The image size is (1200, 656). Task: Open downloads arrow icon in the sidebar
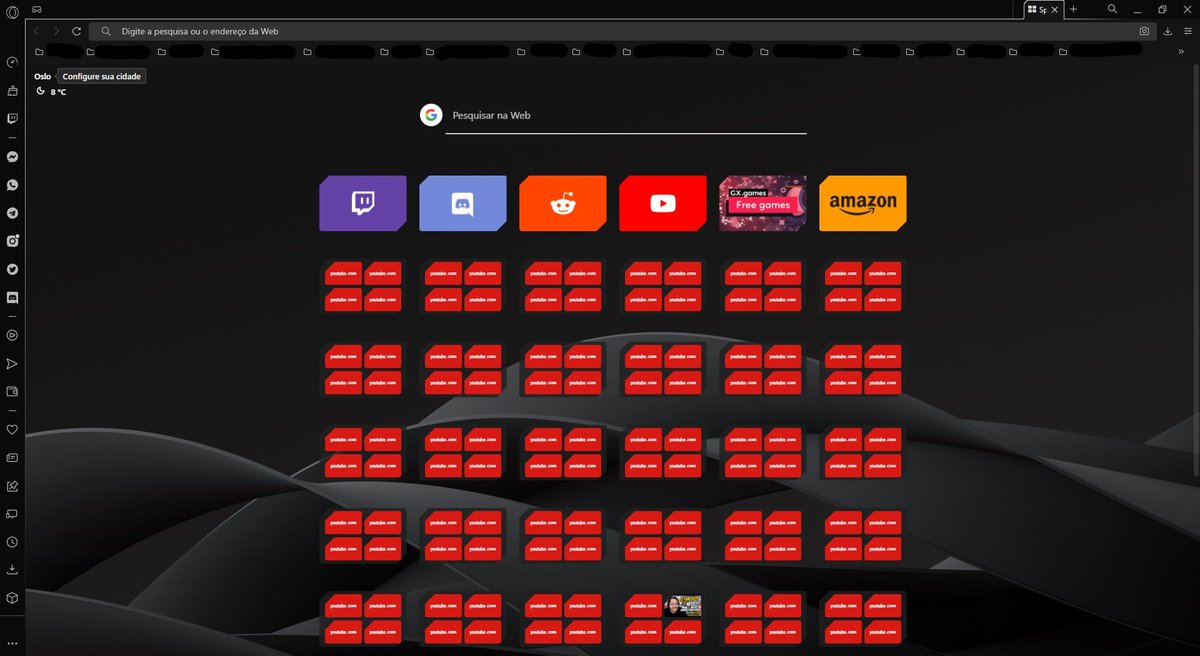tap(12, 570)
